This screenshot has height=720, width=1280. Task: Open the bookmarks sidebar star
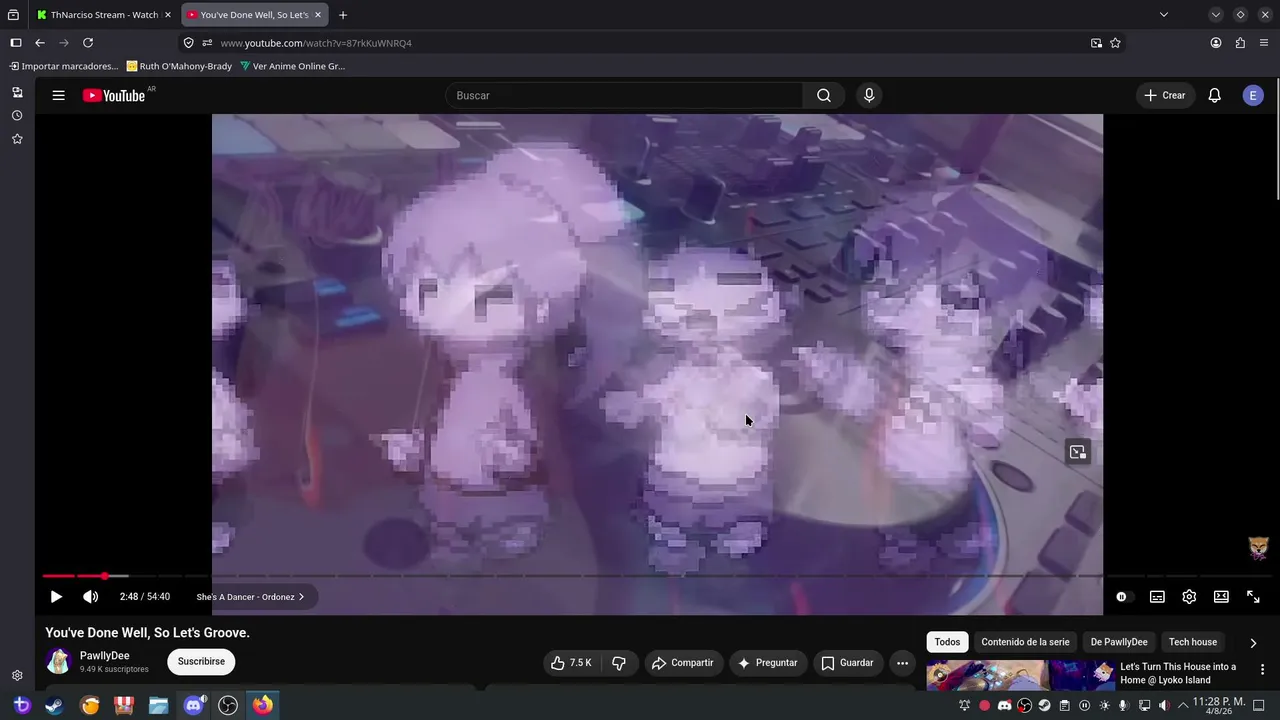point(17,139)
